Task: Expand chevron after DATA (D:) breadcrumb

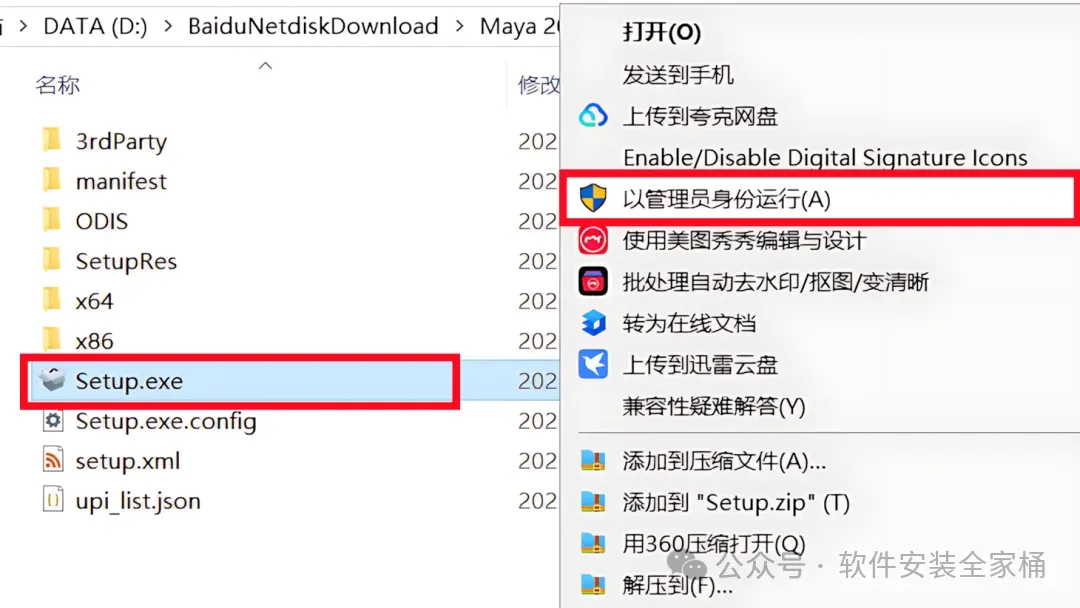Action: 168,26
